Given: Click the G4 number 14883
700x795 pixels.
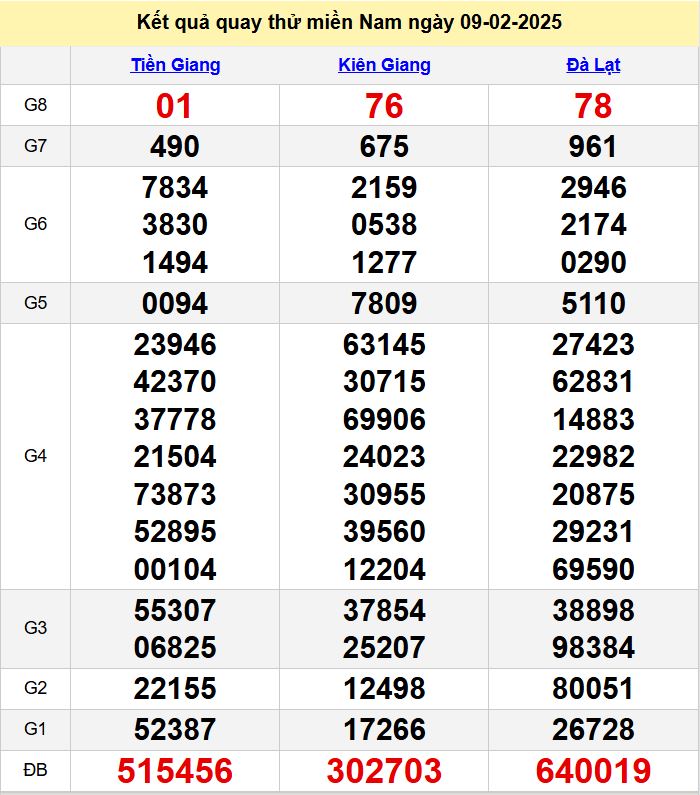Looking at the screenshot, I should [593, 420].
